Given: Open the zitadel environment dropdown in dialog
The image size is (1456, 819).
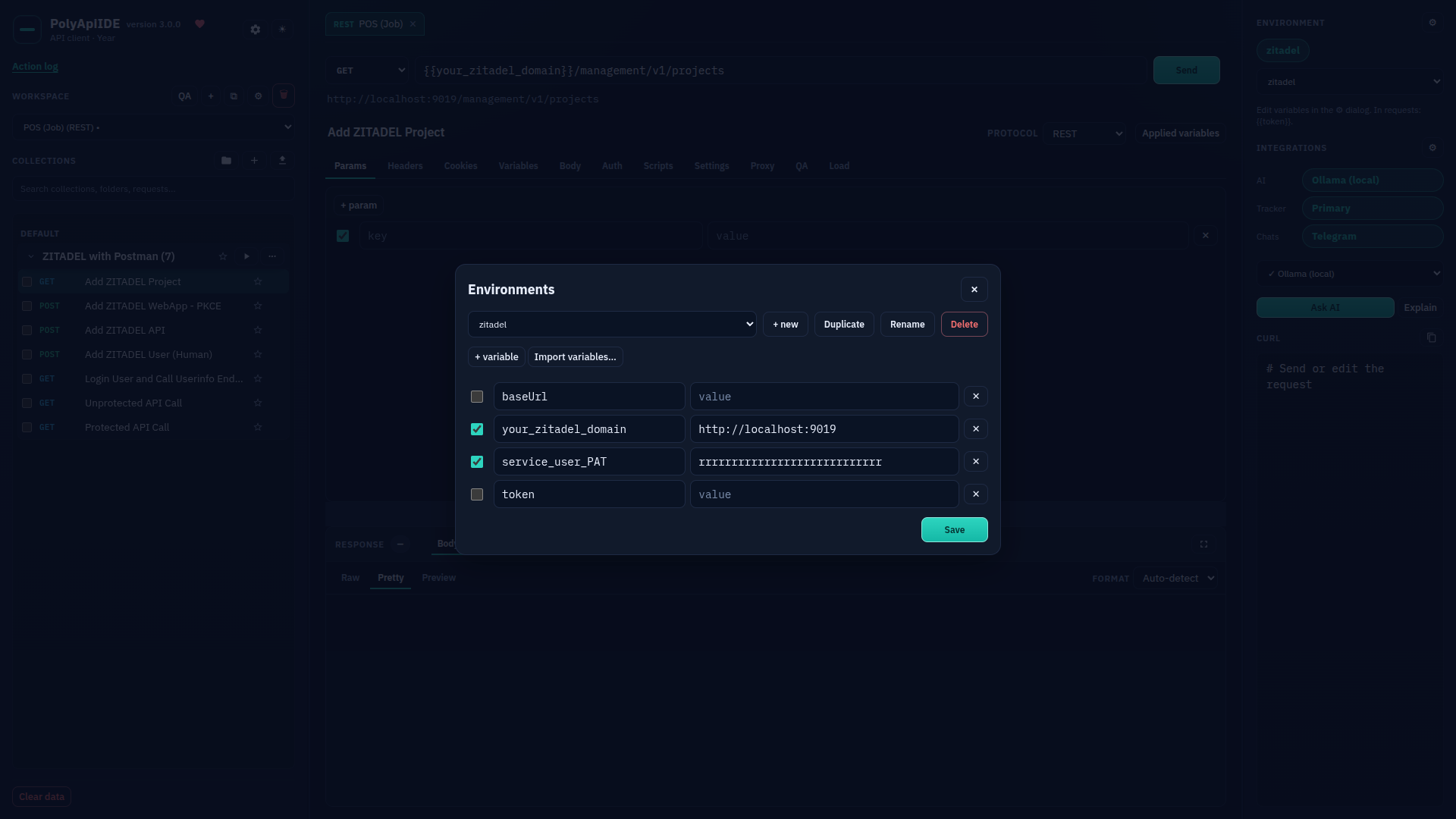Looking at the screenshot, I should [x=612, y=325].
